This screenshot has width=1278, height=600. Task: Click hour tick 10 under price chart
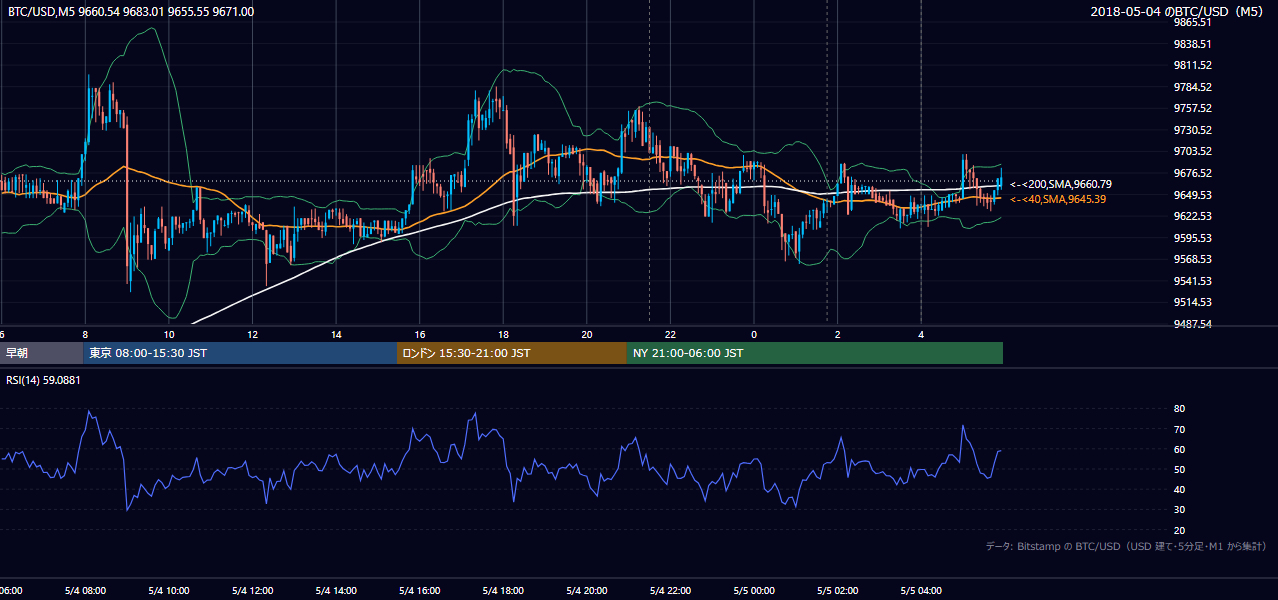[169, 335]
